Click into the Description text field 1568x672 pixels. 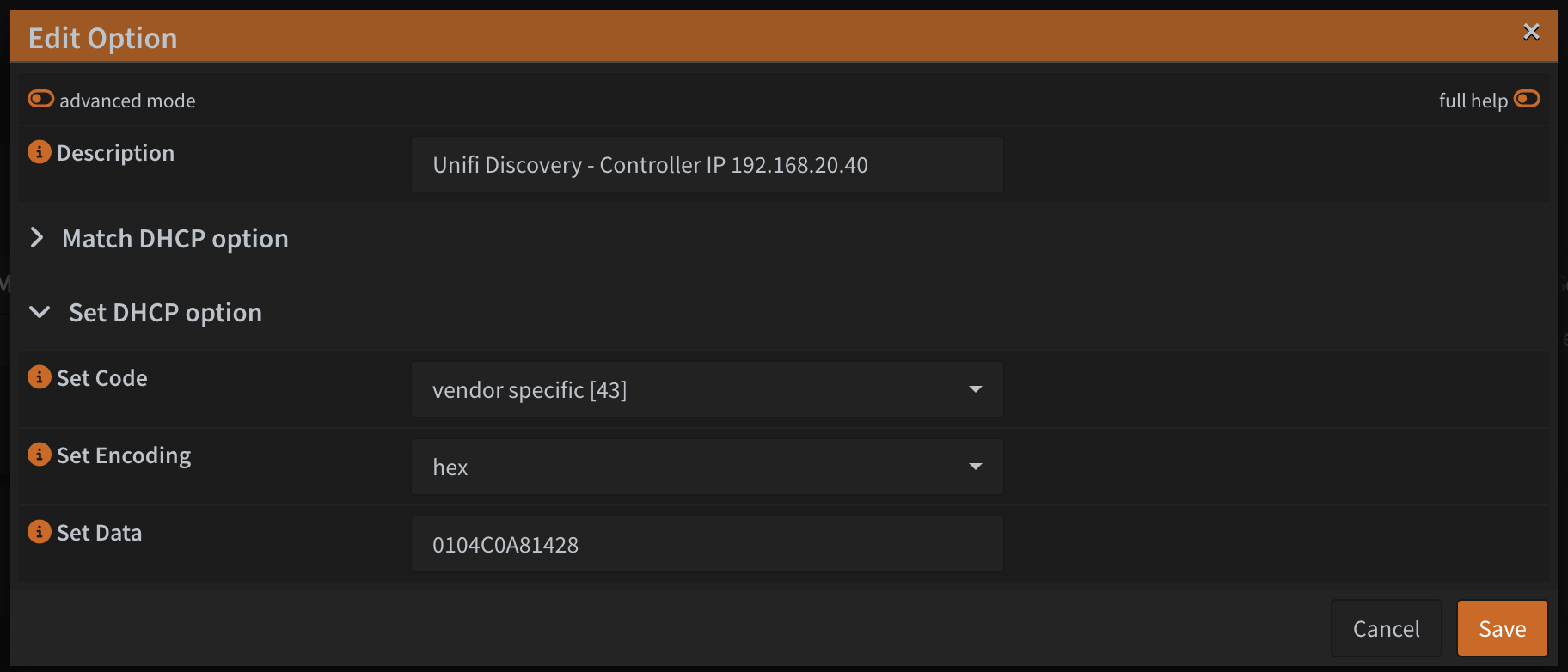pos(707,164)
